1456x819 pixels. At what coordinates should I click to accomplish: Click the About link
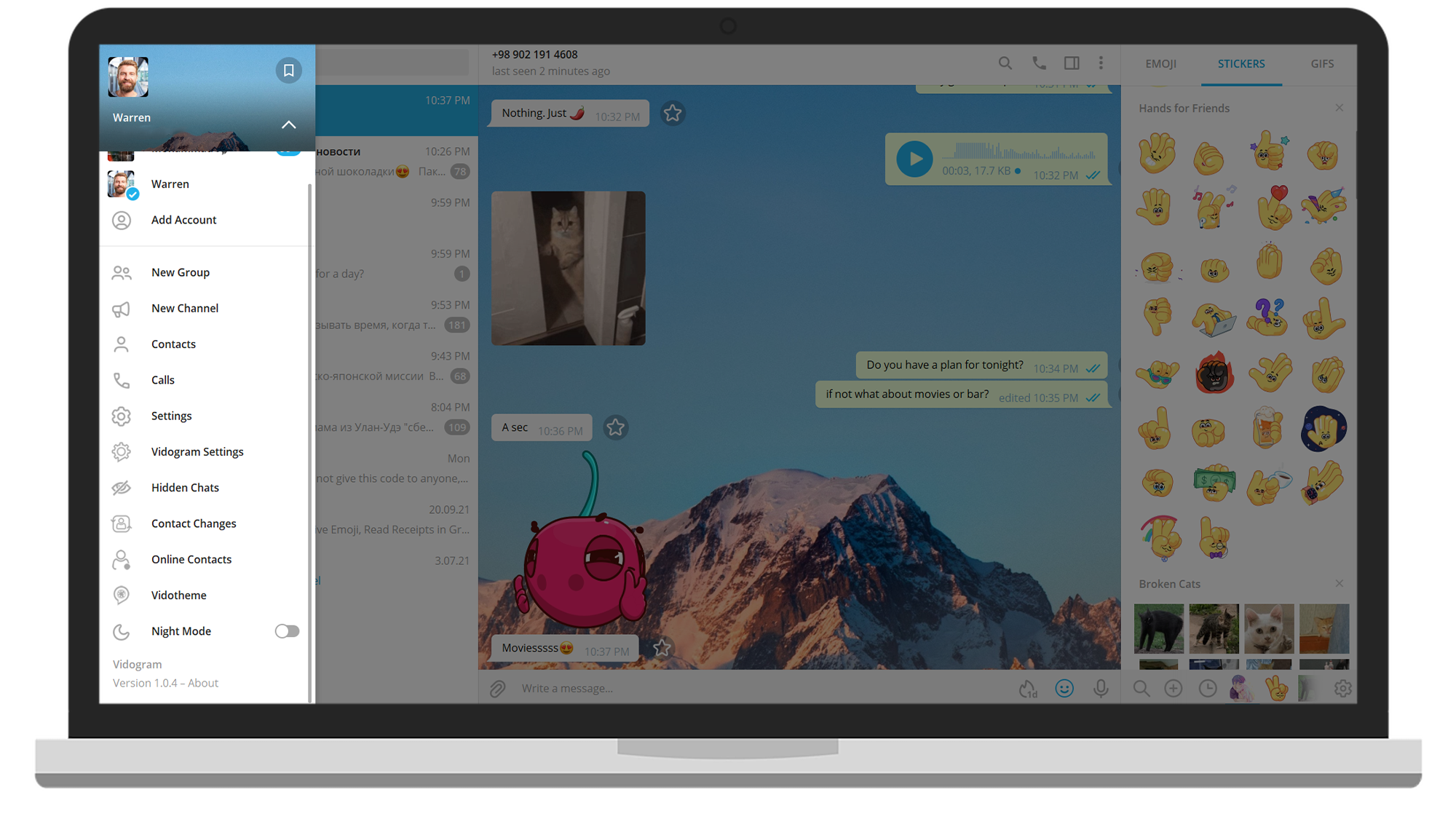[x=203, y=683]
